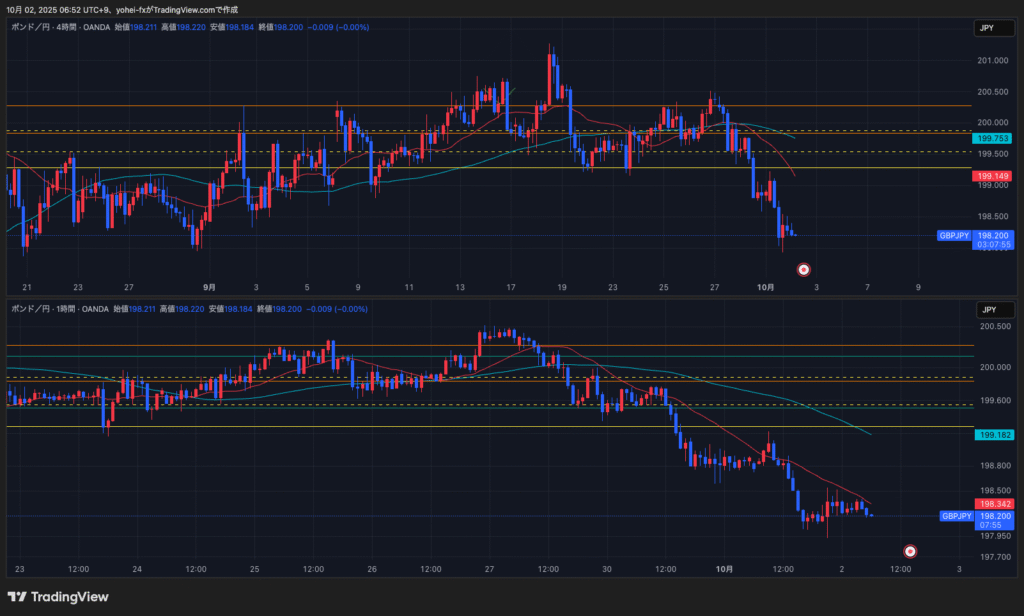Viewport: 1024px width, 616px height.
Task: Click the economic event icon on the 4-hour chart
Action: [x=803, y=269]
